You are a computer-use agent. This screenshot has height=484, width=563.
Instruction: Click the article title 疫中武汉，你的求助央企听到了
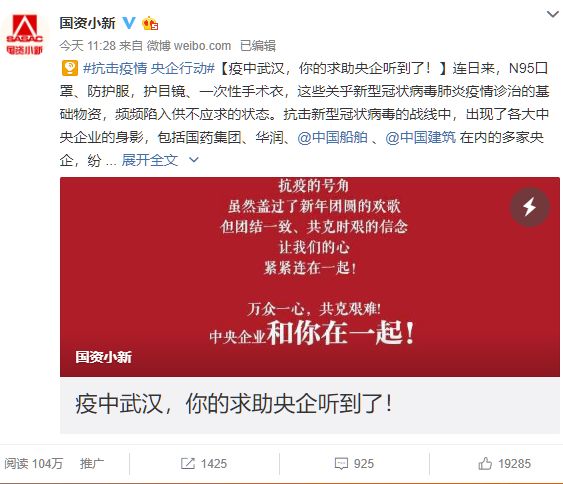coord(233,404)
